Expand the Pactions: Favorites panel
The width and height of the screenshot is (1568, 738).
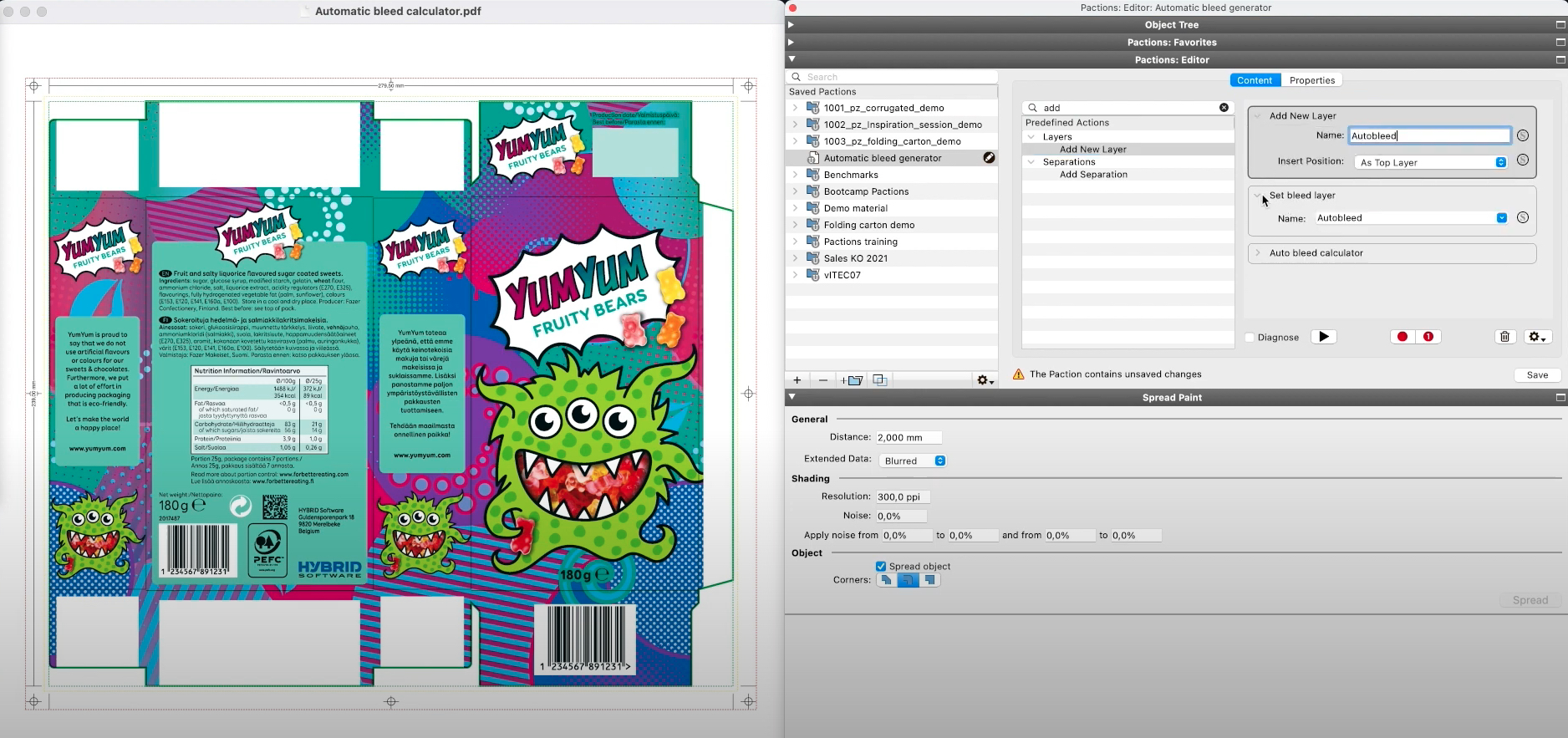pyautogui.click(x=792, y=43)
